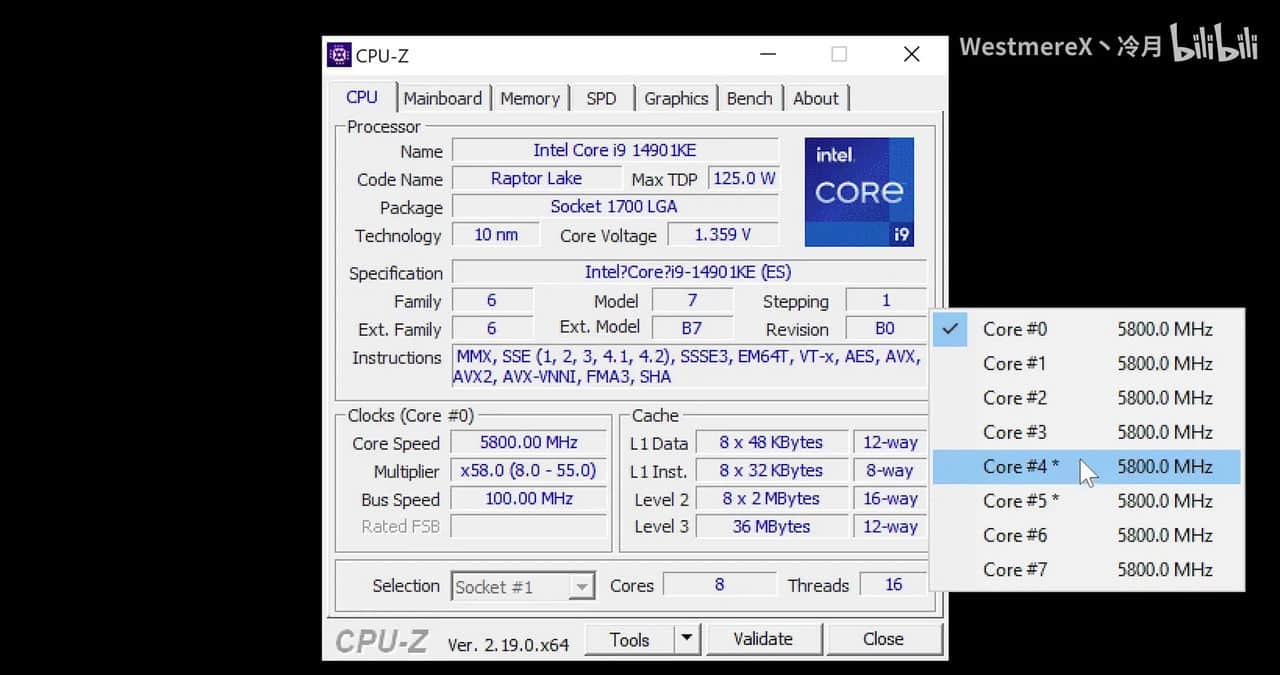
Task: Click the Level 2 value 8 x 2 MBytes
Action: pos(771,498)
